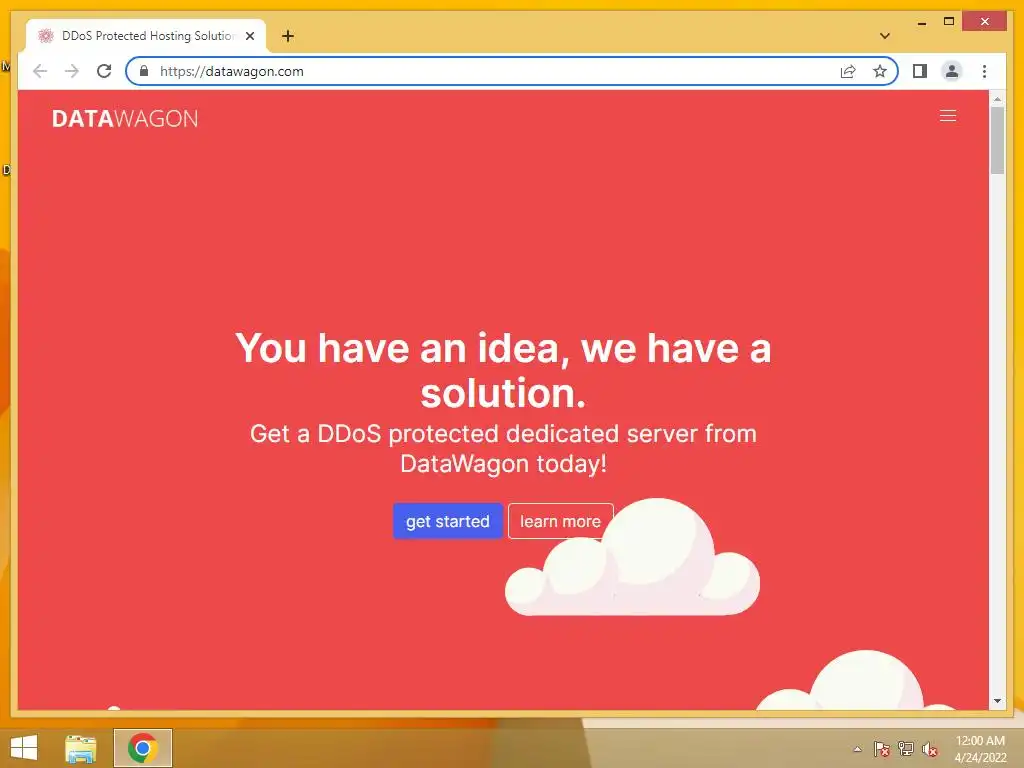Click the learn more button

pos(560,521)
